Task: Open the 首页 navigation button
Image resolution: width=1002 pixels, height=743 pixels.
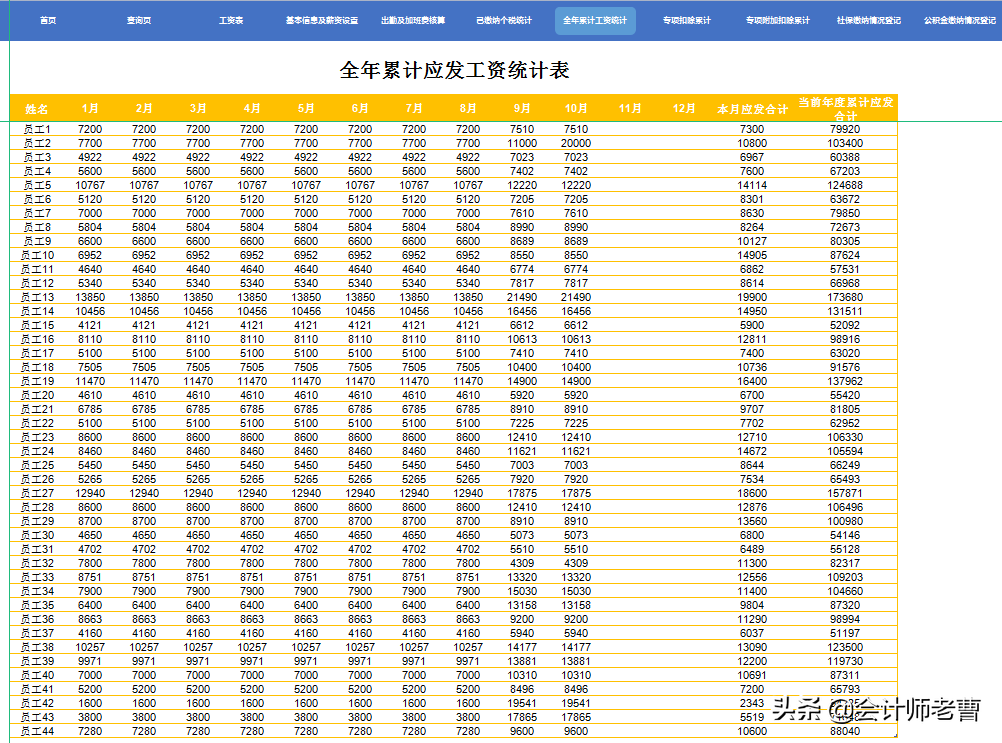Action: coord(46,20)
